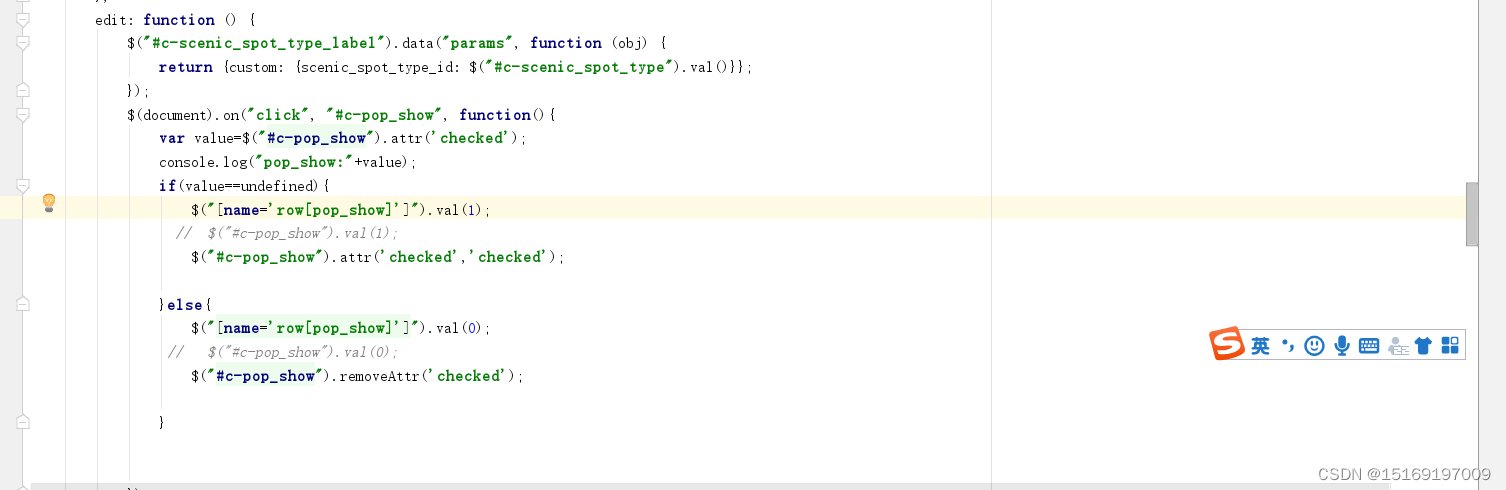Collapse the data("params") function fold

pyautogui.click(x=23, y=43)
